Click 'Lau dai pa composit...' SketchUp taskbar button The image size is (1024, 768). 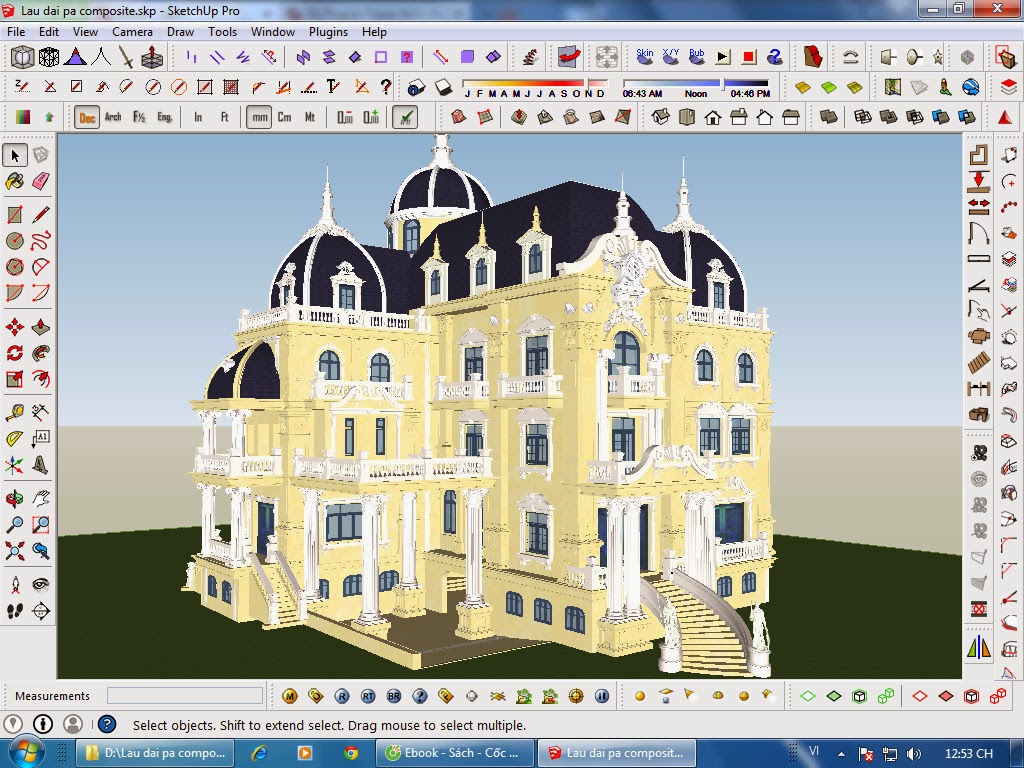(x=616, y=753)
